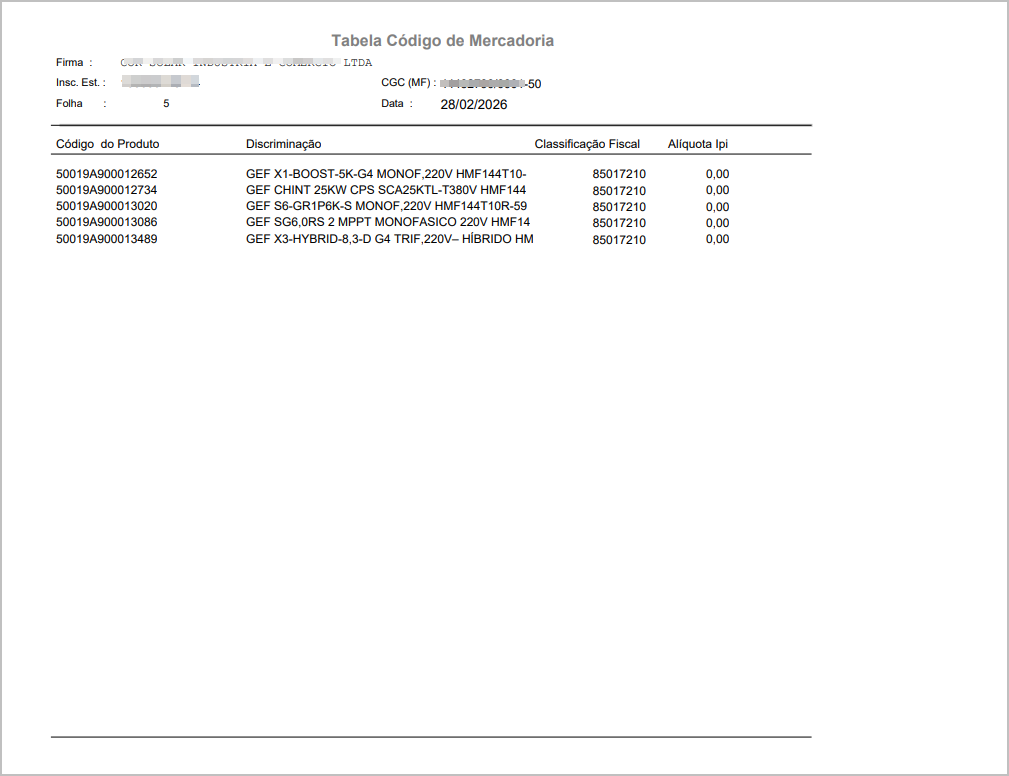Click the GEF X3-HYBRID-8,3-D G4 description
This screenshot has height=776, width=1009.
(x=389, y=239)
